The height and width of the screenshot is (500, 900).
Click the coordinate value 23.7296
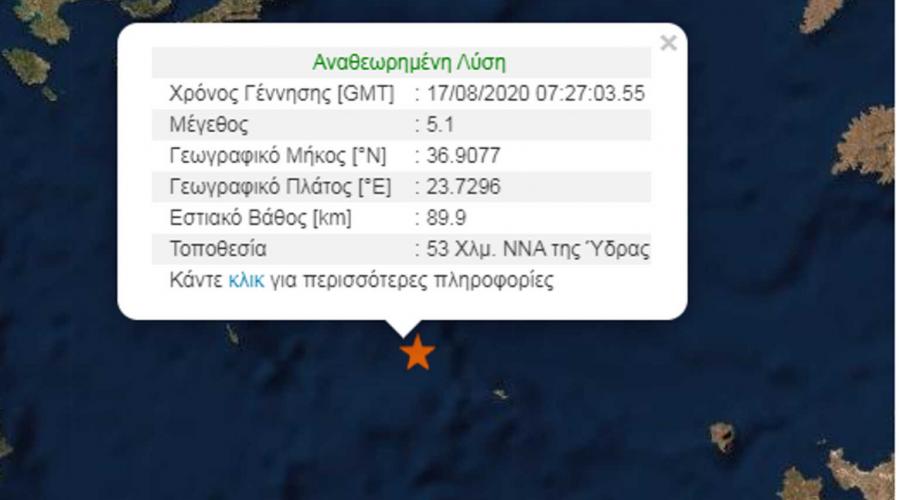tap(463, 187)
